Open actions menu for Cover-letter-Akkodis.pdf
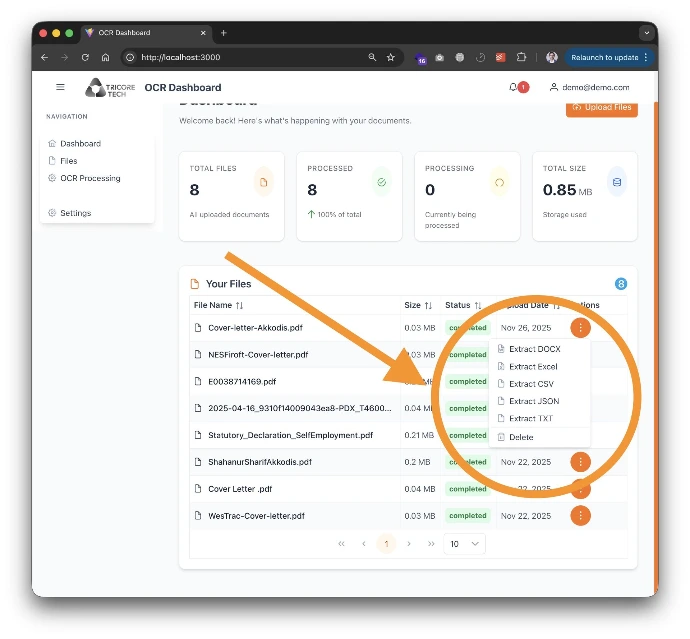The image size is (690, 639). 580,327
